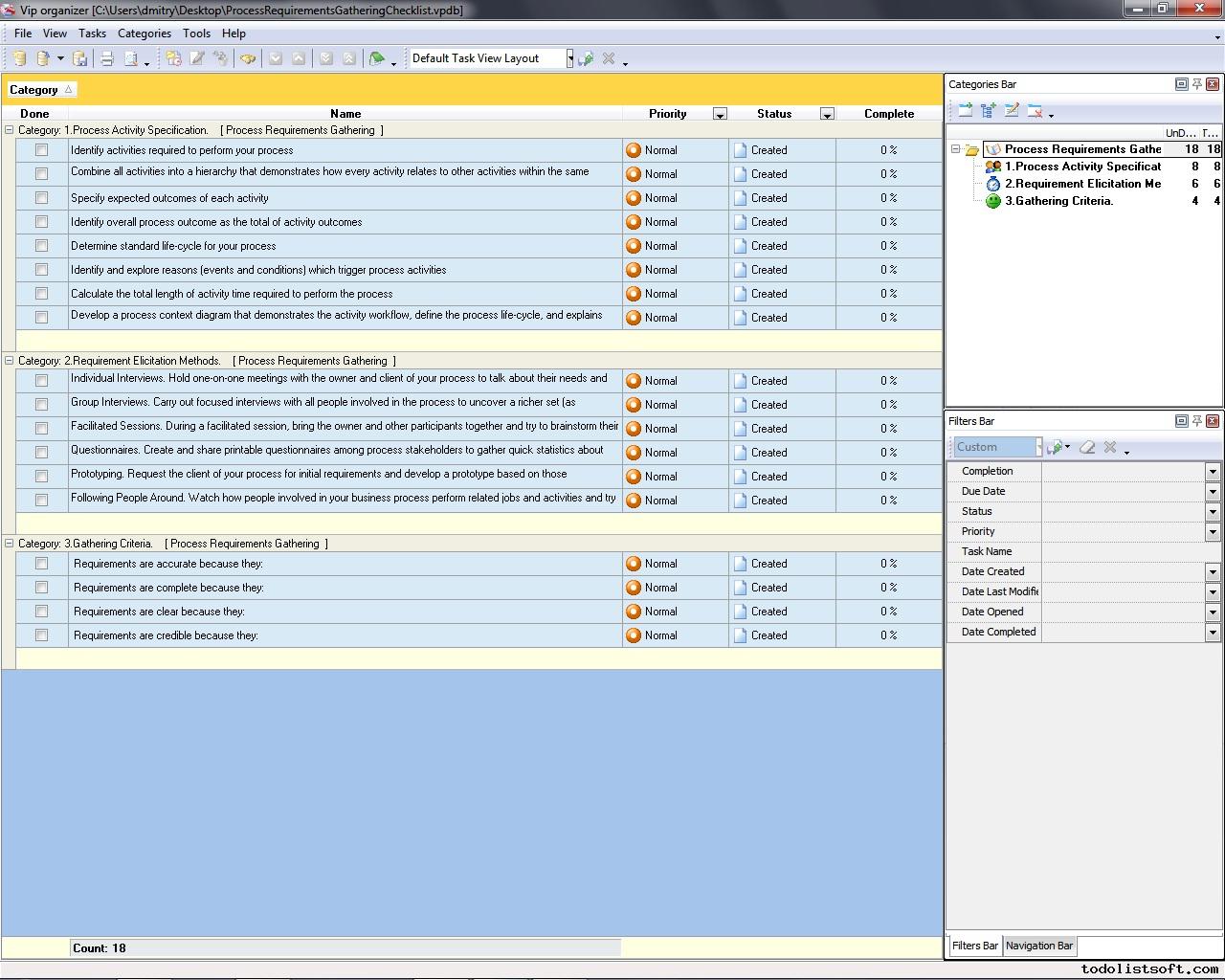Click the Edit Category pencil icon
1225x980 pixels.
[x=1012, y=111]
